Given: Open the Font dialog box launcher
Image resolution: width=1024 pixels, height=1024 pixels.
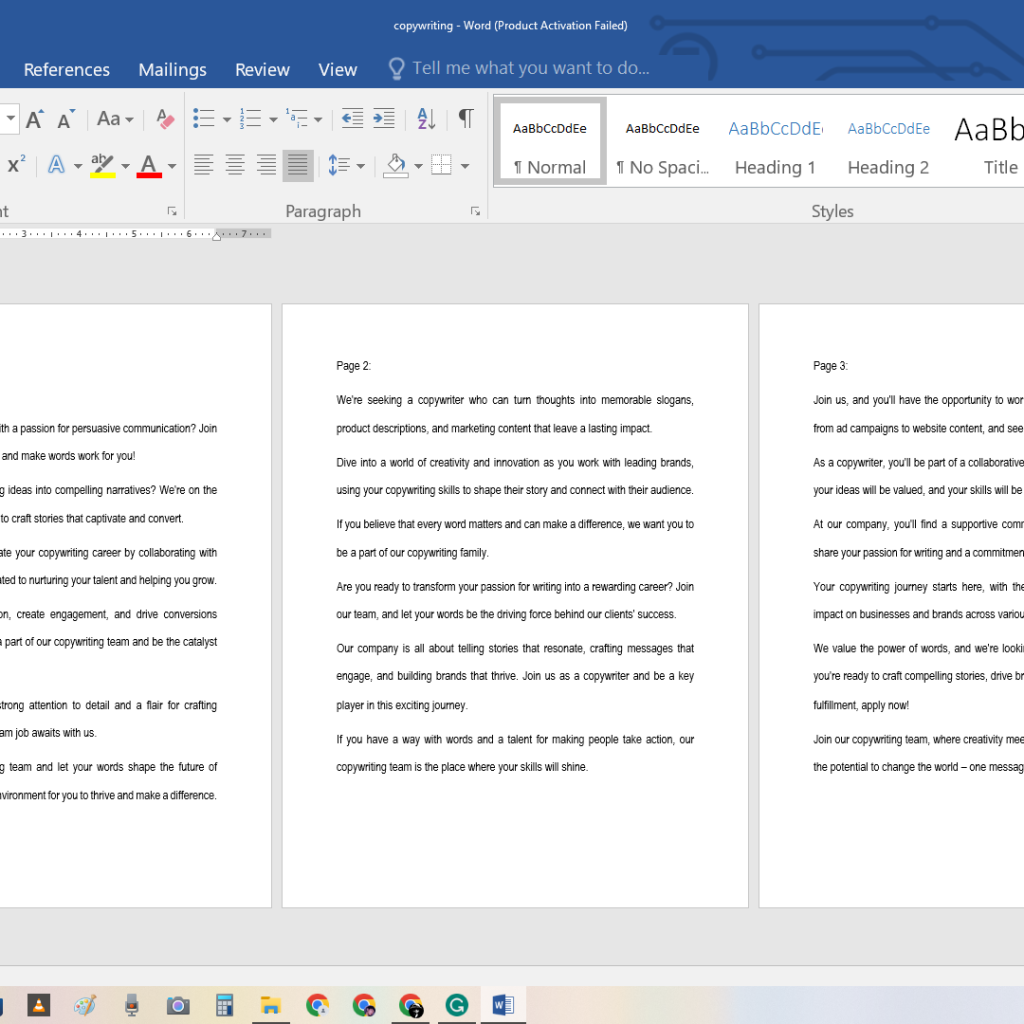Looking at the screenshot, I should [x=172, y=211].
